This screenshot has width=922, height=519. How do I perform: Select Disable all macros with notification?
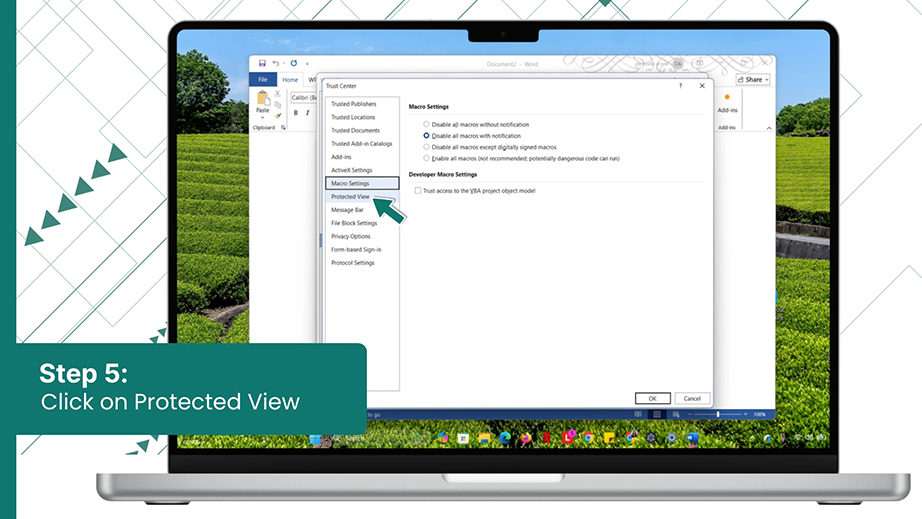[426, 136]
